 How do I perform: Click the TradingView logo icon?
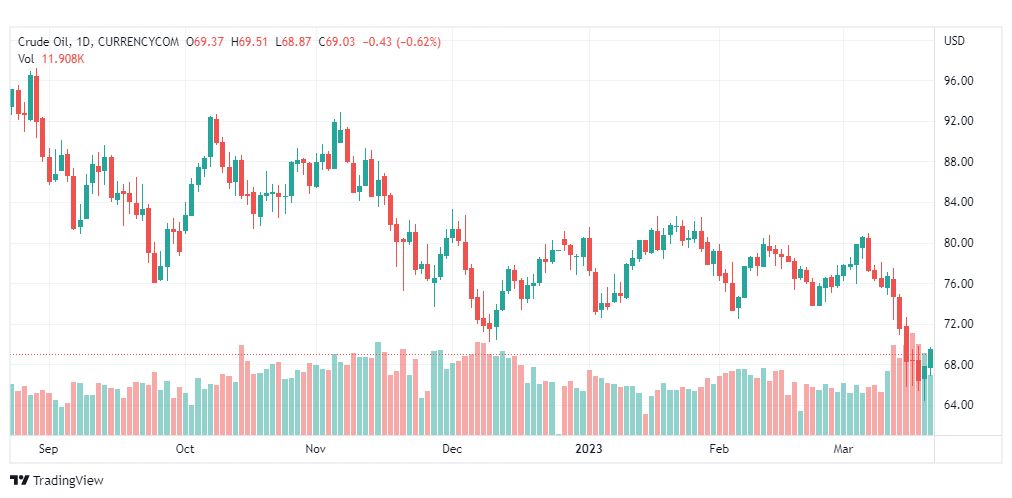[19, 481]
